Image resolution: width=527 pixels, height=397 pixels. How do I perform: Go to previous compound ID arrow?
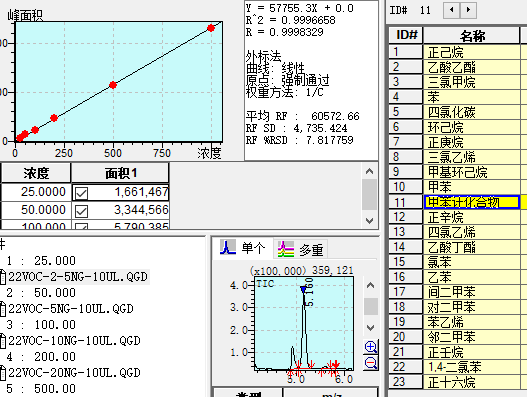point(451,10)
